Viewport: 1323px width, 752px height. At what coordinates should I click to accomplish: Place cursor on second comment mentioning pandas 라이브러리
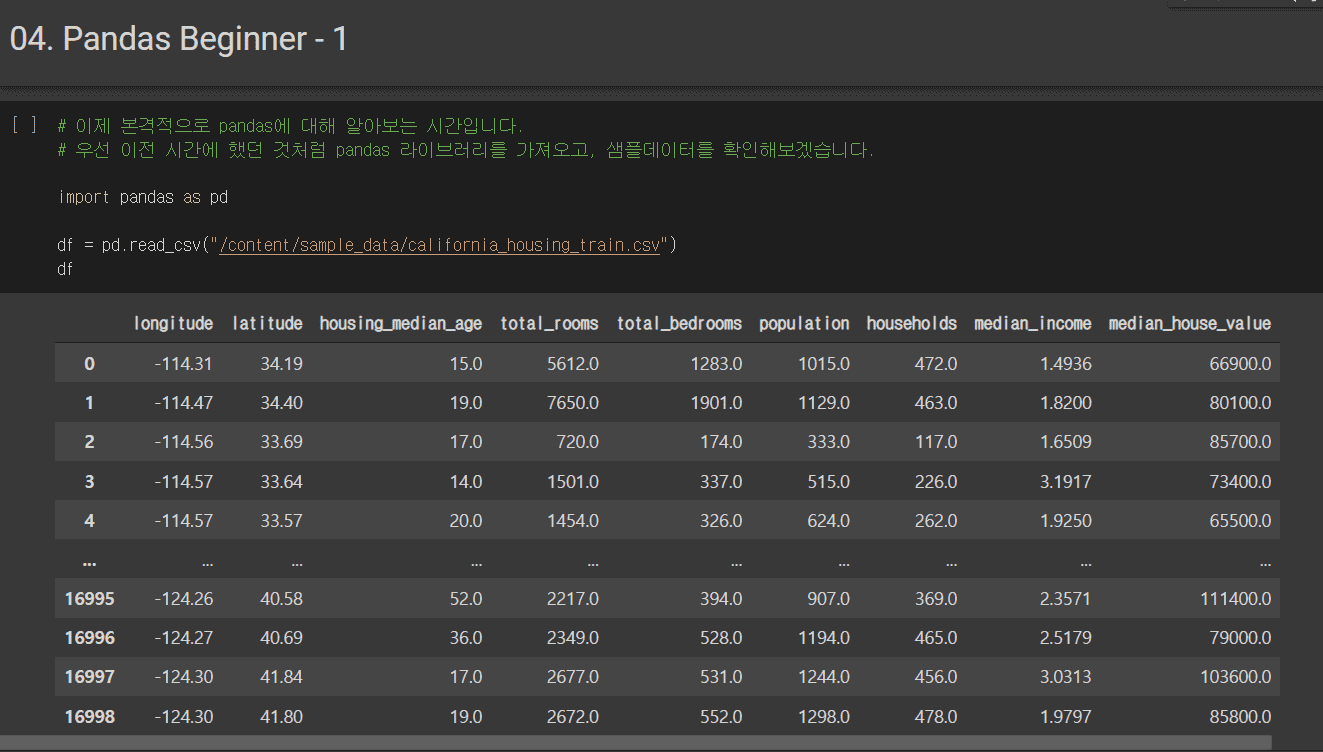(x=466, y=150)
